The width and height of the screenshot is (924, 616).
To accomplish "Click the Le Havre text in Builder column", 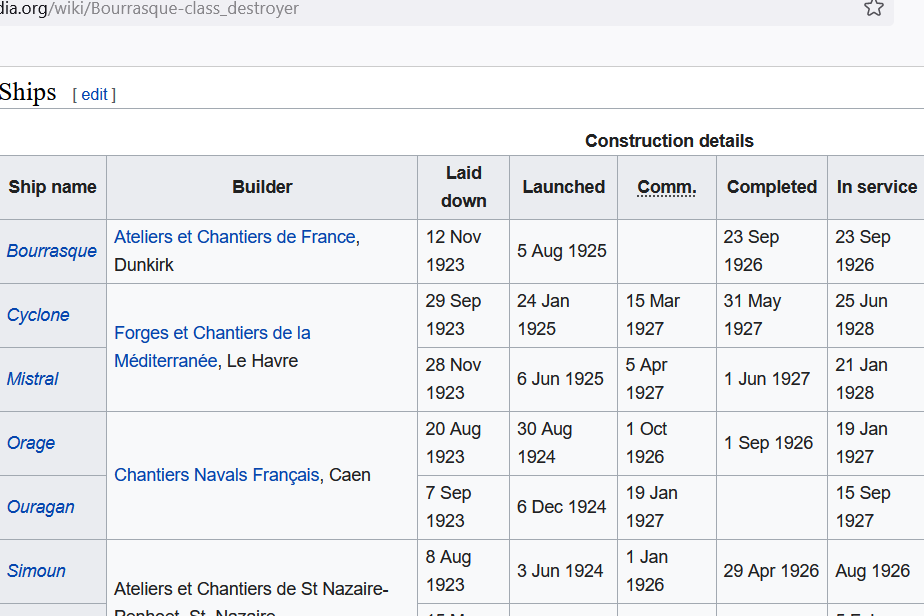I will [262, 361].
